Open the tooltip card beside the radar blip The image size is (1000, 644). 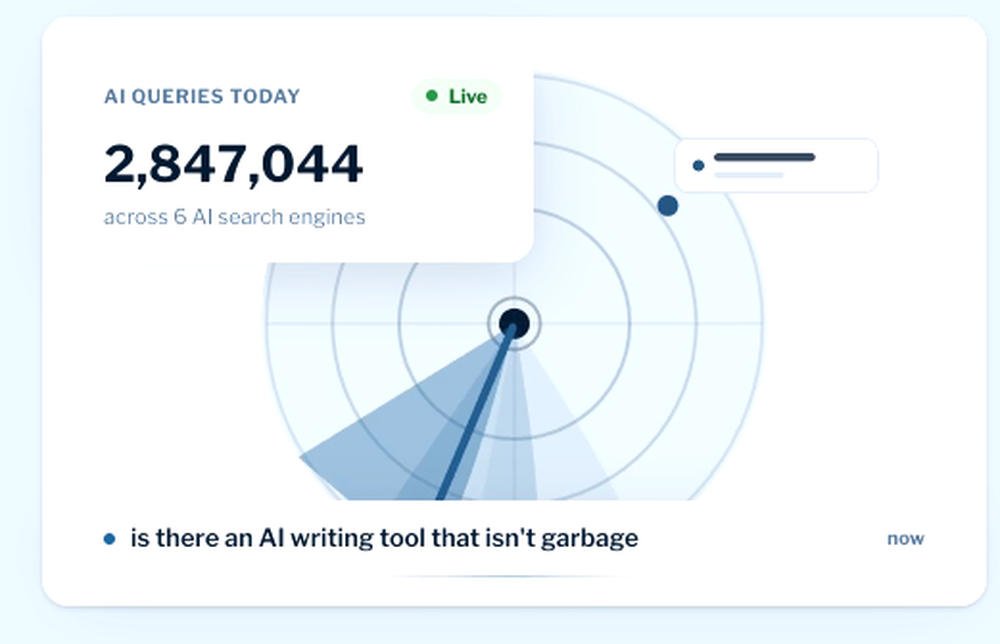tap(776, 165)
